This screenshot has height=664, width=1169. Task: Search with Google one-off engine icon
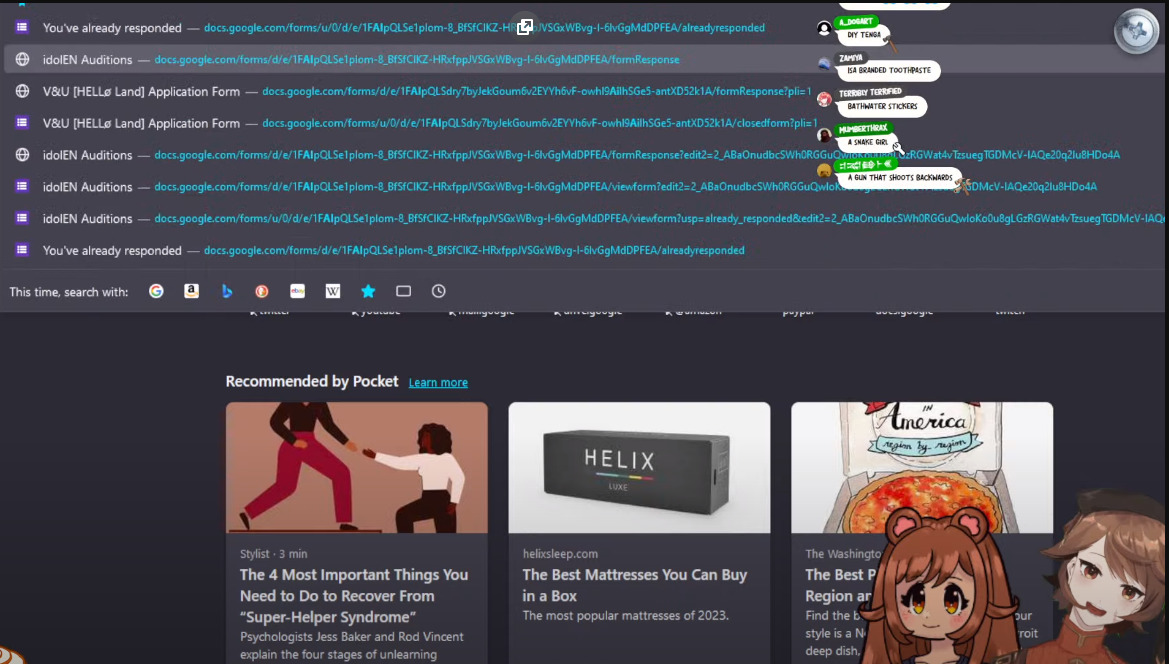click(156, 291)
